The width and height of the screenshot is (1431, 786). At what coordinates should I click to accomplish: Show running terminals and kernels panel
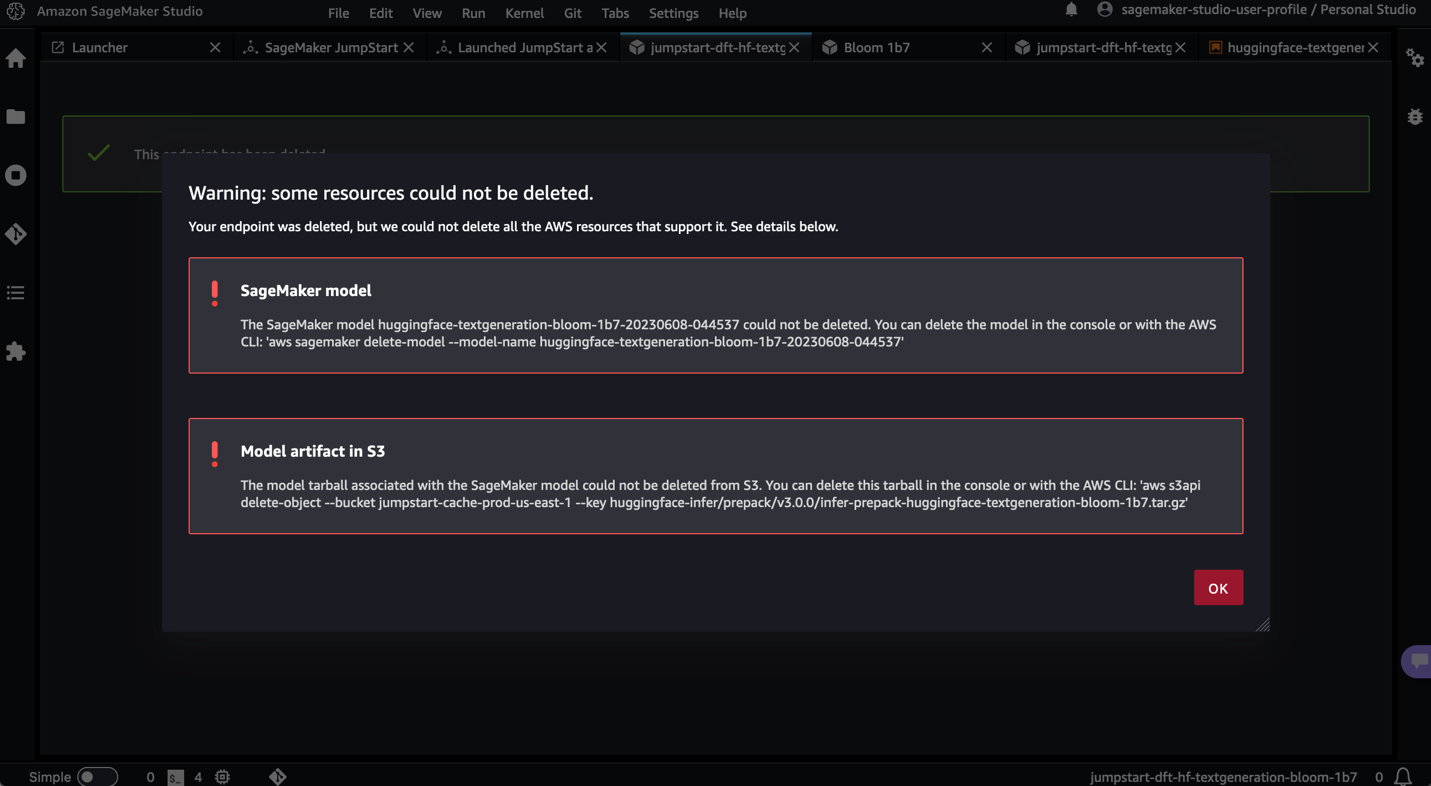16,175
